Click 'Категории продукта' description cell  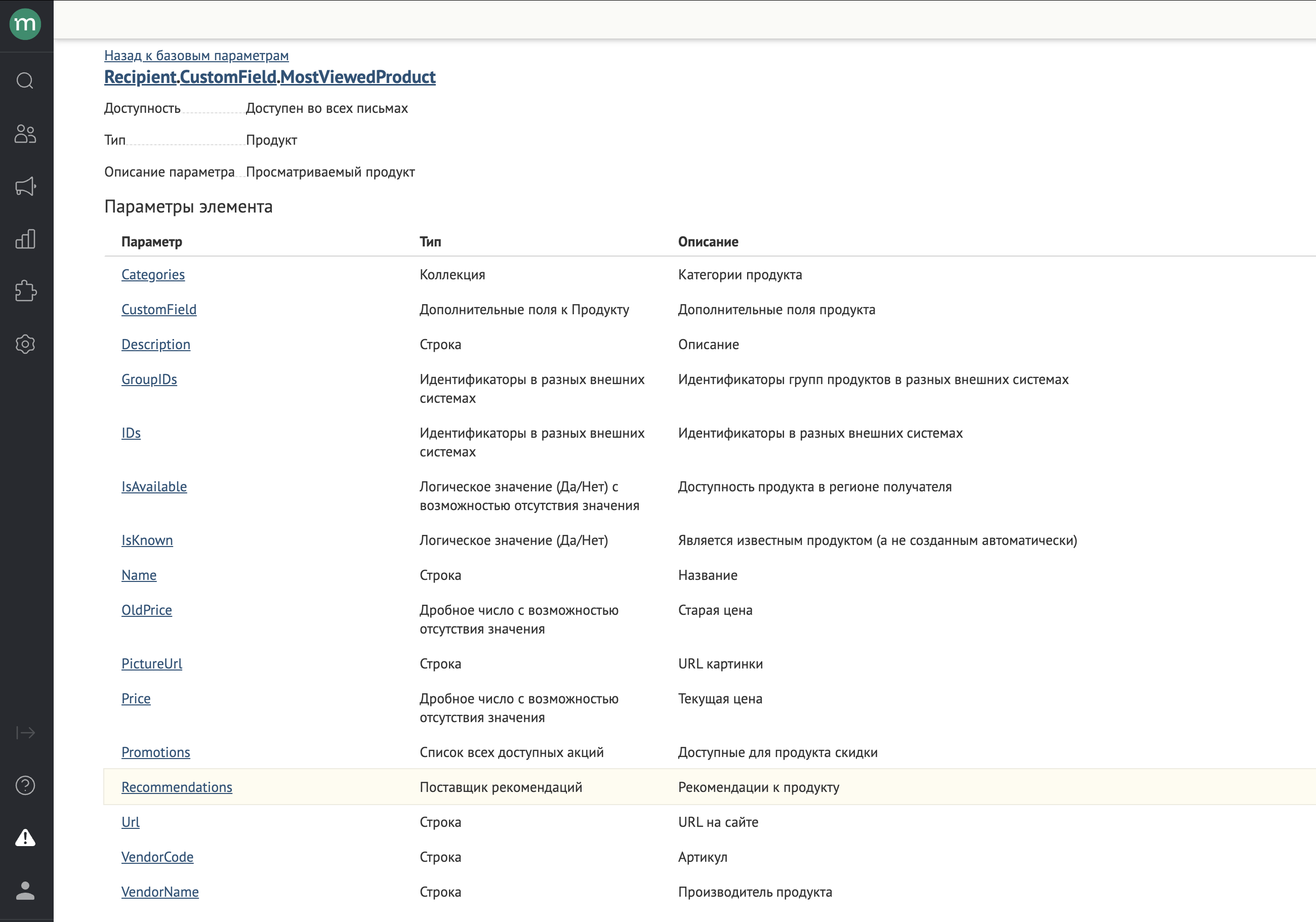(740, 274)
